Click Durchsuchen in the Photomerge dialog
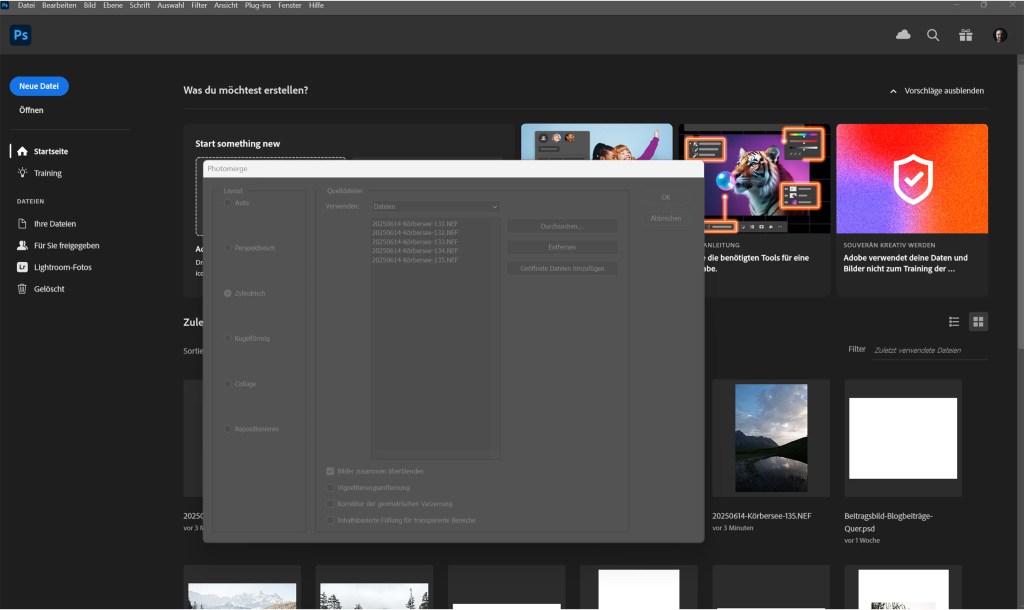 click(x=561, y=224)
